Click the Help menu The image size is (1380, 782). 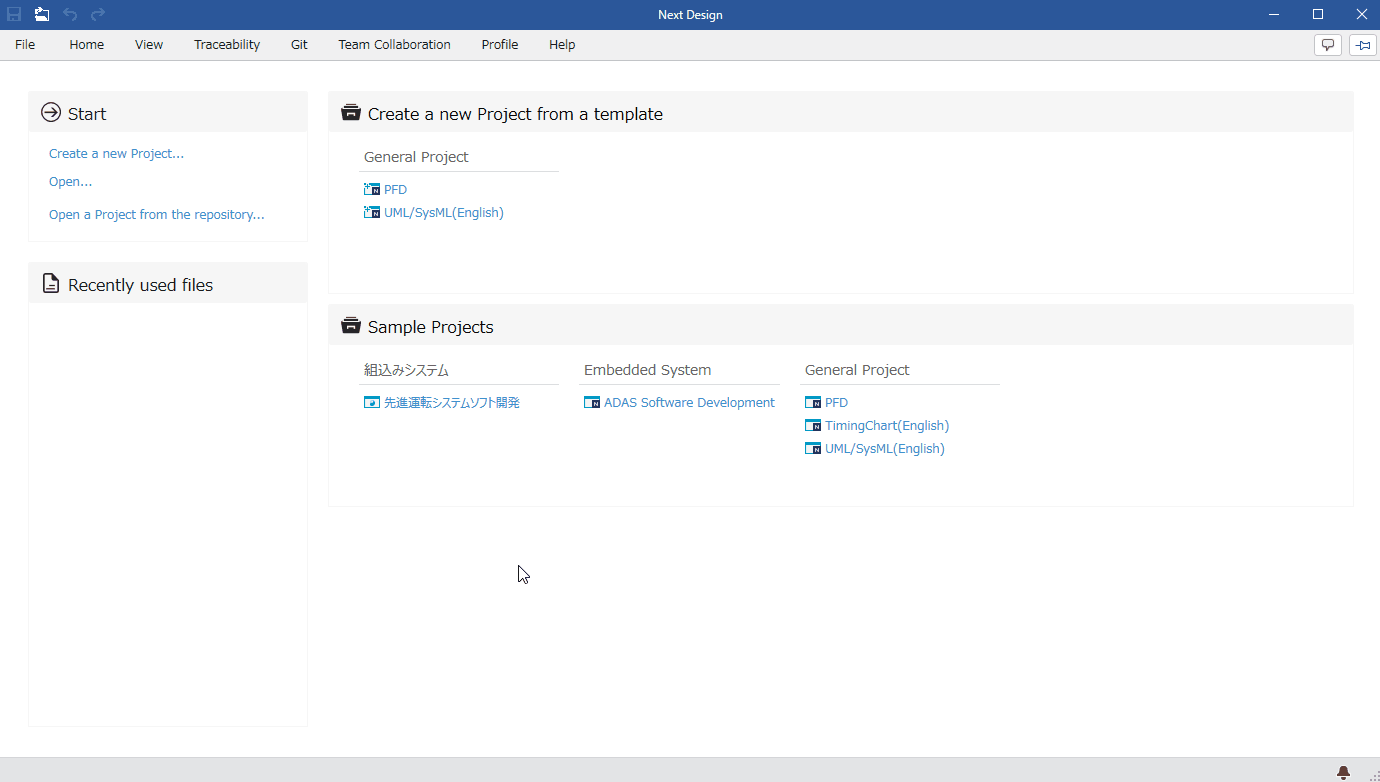562,45
